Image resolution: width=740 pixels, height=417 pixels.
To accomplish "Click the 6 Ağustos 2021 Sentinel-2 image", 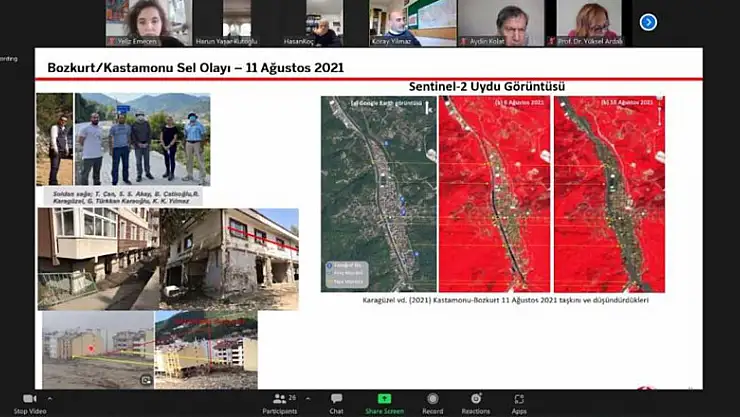I will [494, 194].
